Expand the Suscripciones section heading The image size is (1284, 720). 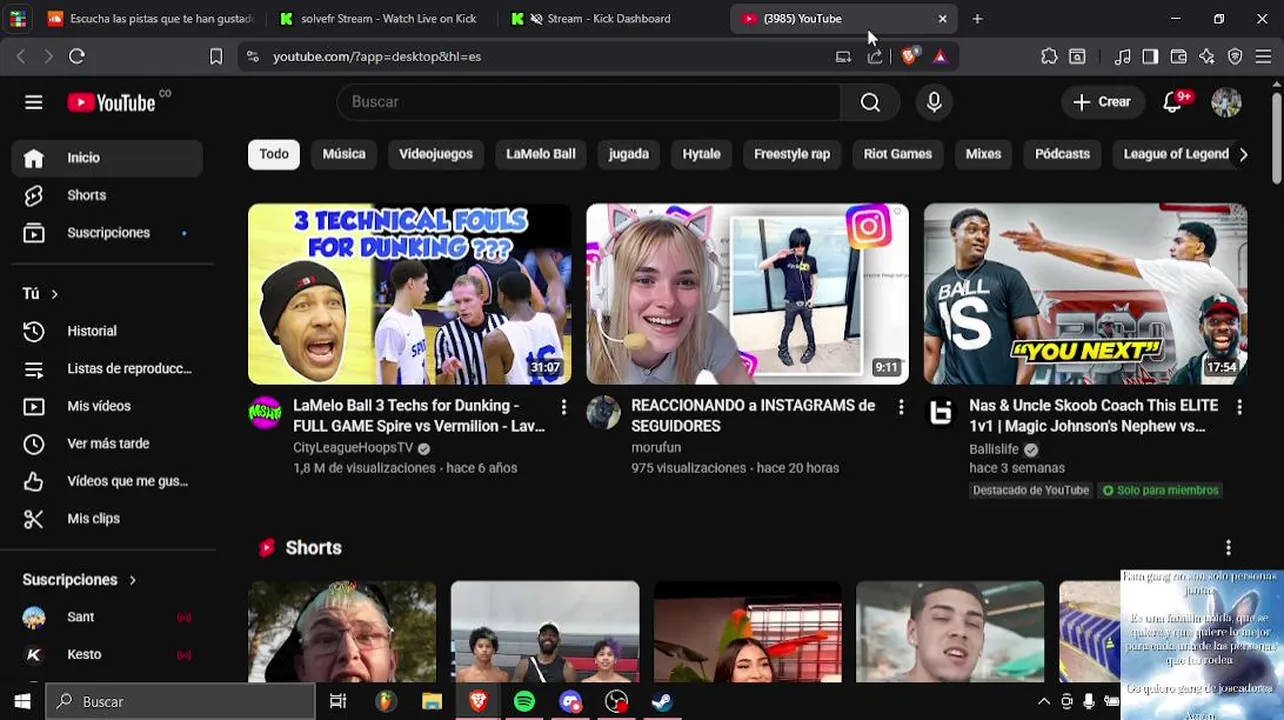80,580
